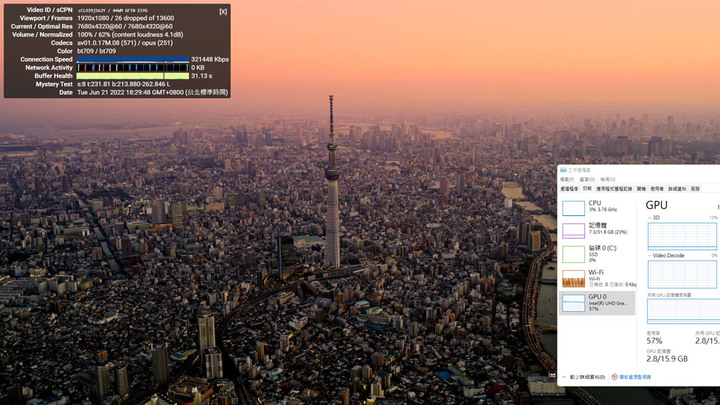Open Task Manager View (檢視) menu
720x405 pixels.
coord(608,180)
